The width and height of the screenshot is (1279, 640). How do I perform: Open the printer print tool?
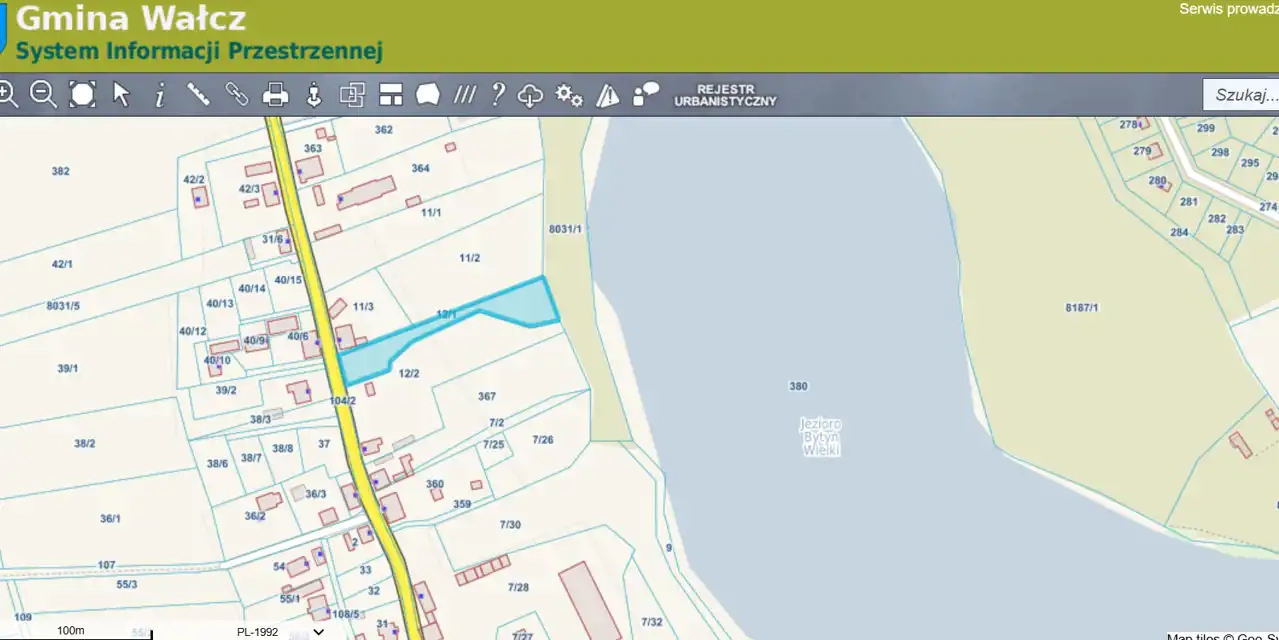tap(275, 95)
